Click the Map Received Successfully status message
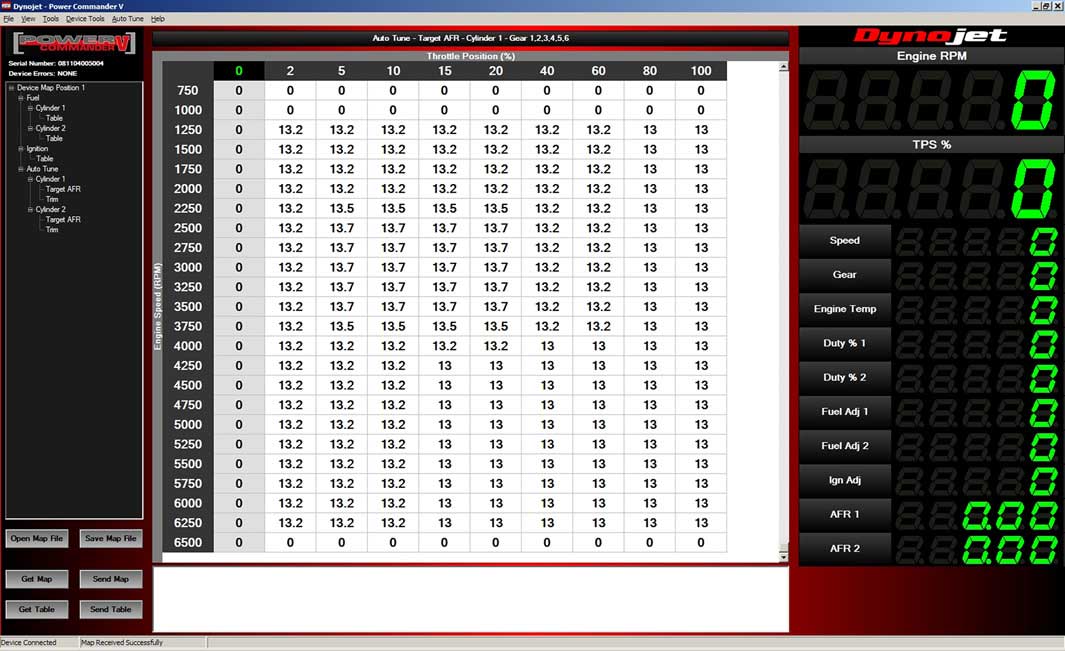The height and width of the screenshot is (651, 1065). click(x=122, y=643)
